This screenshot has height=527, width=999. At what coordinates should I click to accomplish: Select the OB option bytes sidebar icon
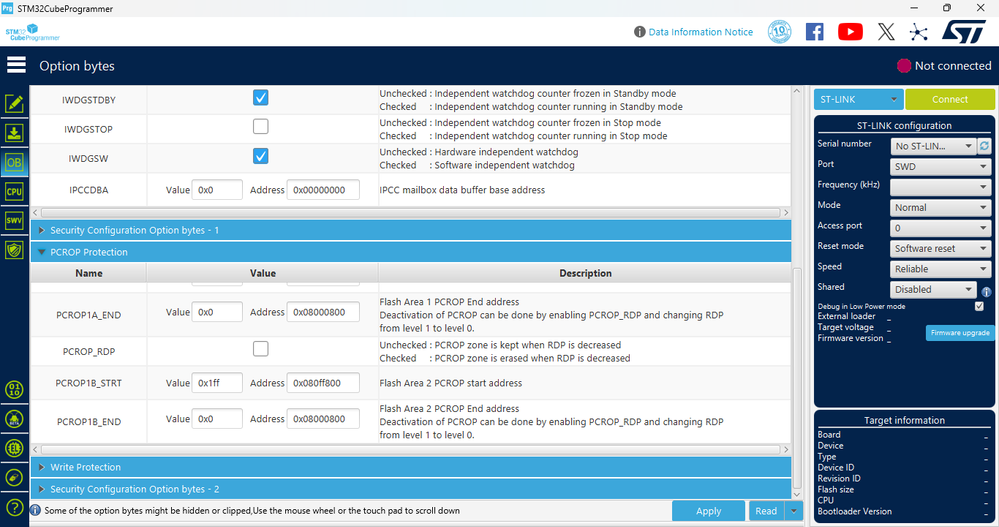click(14, 162)
